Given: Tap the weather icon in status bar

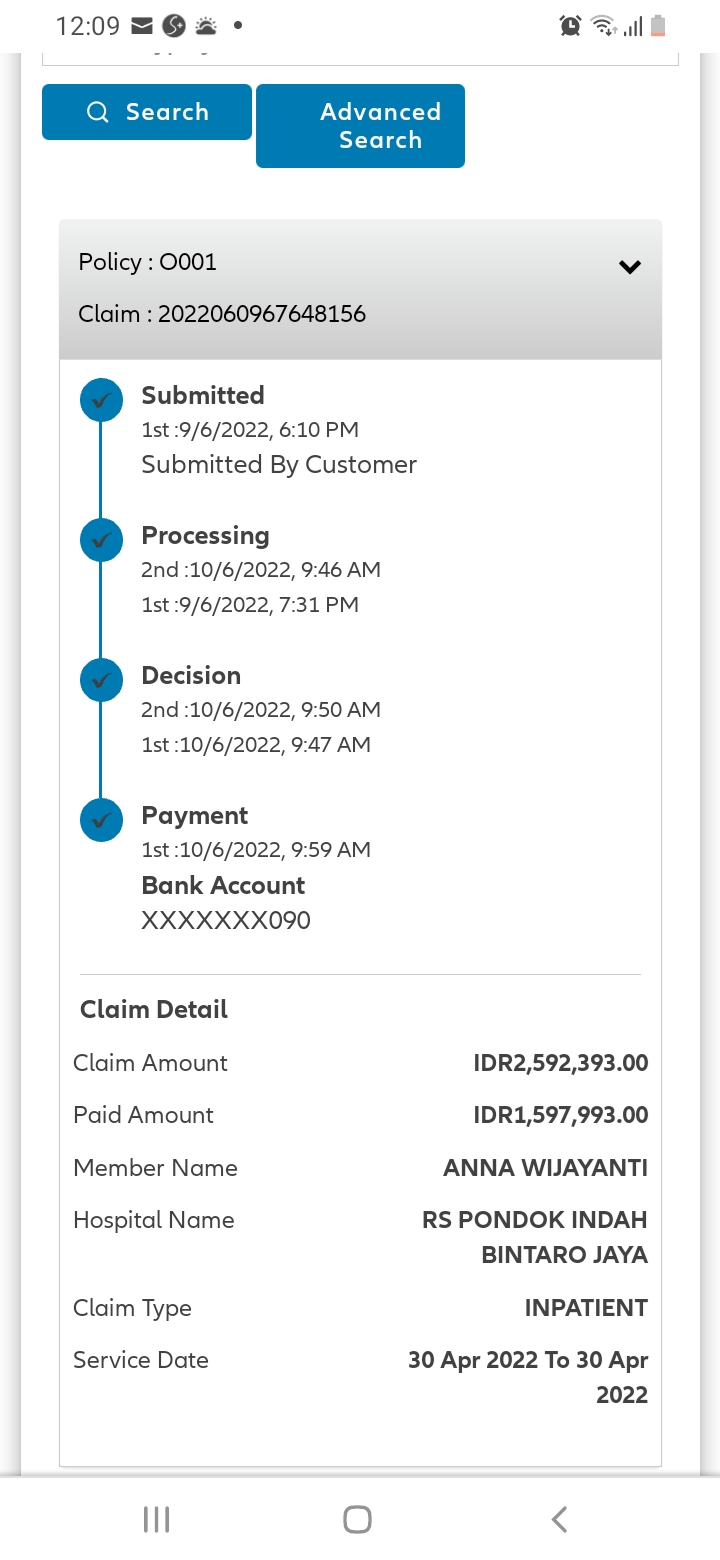Looking at the screenshot, I should (204, 26).
